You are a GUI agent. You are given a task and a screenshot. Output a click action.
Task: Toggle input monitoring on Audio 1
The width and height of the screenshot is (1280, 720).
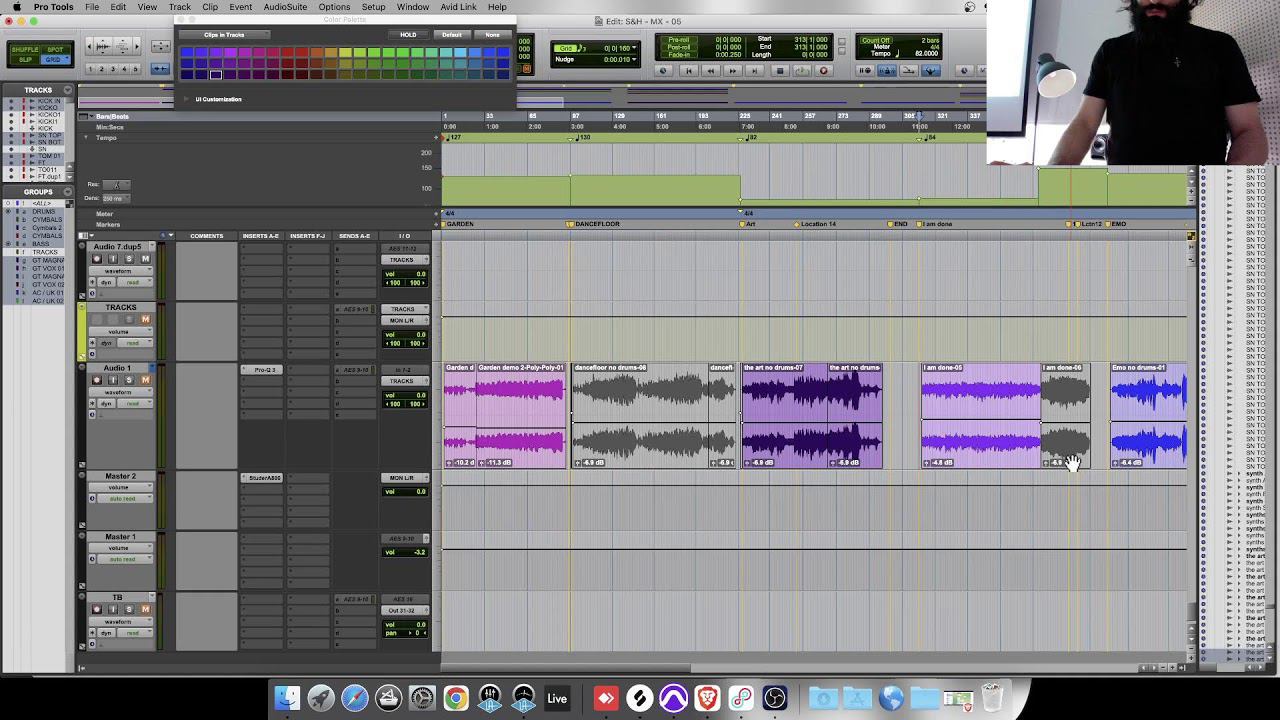[113, 380]
